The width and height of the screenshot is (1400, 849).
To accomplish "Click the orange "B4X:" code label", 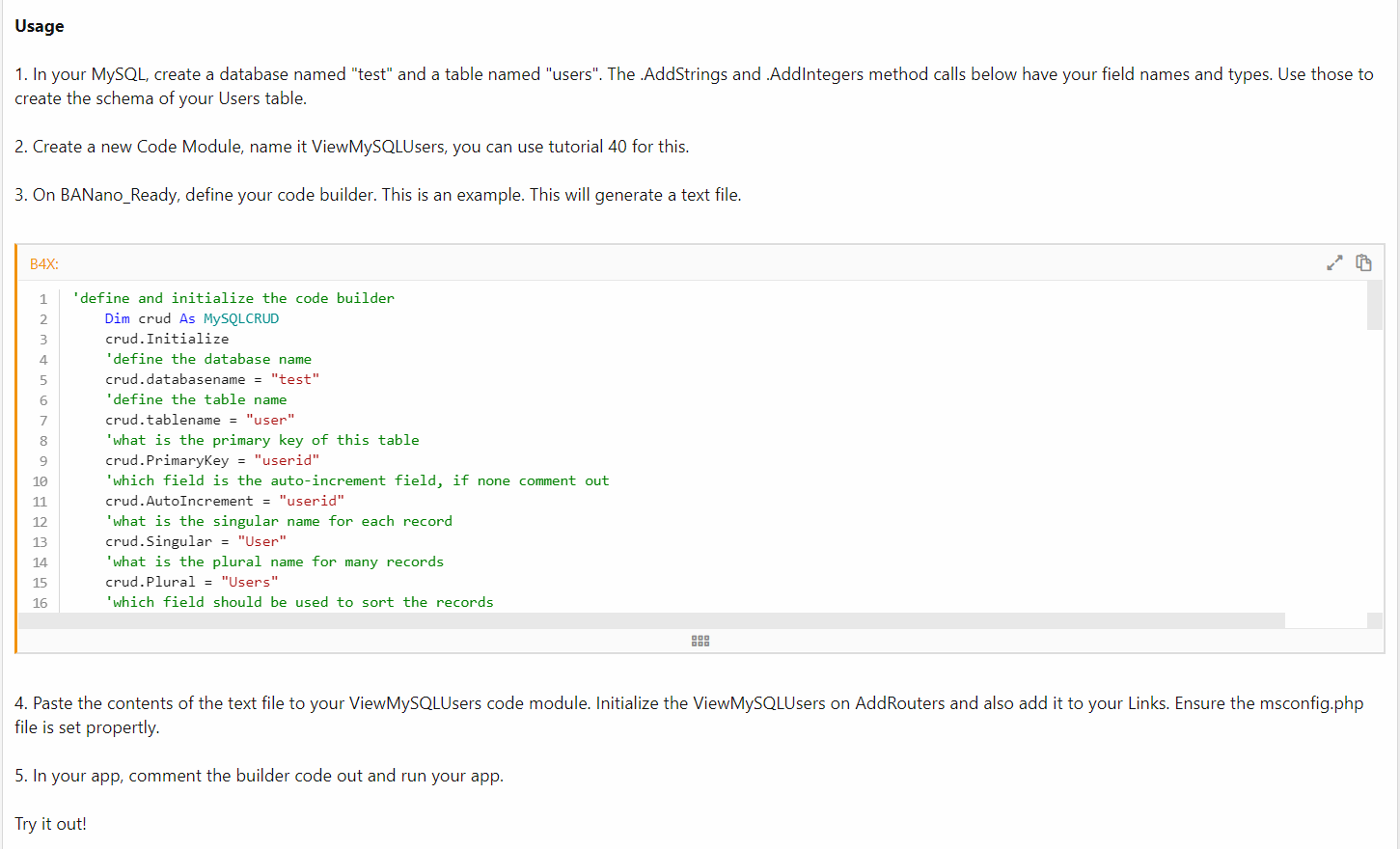I will click(x=44, y=264).
